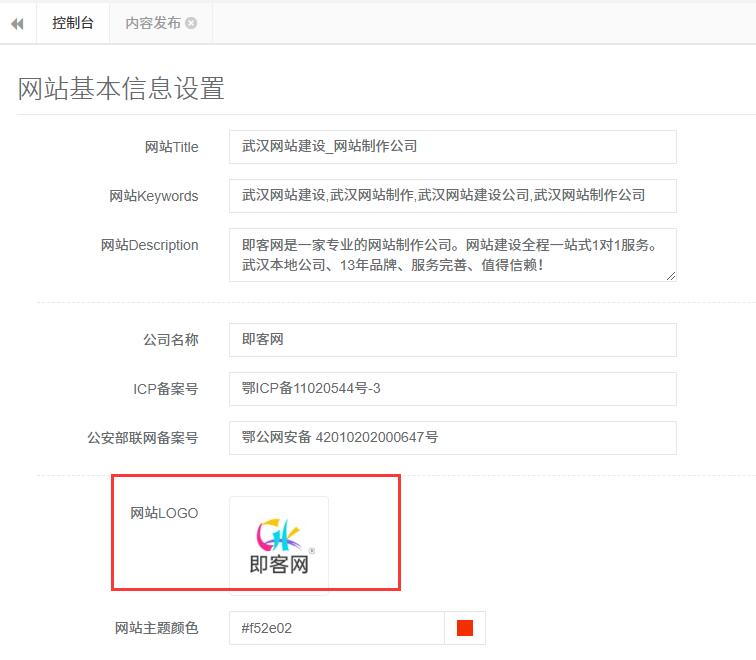Click the 网站主题颜色 label
Viewport: 756px width, 660px height.
156,629
